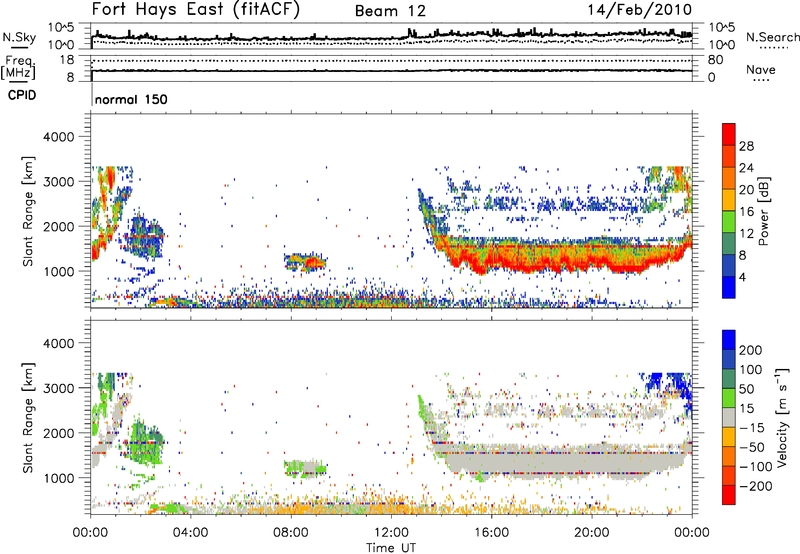Click the "2000" tick on the velocity panel
800x554 pixels.
tap(58, 433)
